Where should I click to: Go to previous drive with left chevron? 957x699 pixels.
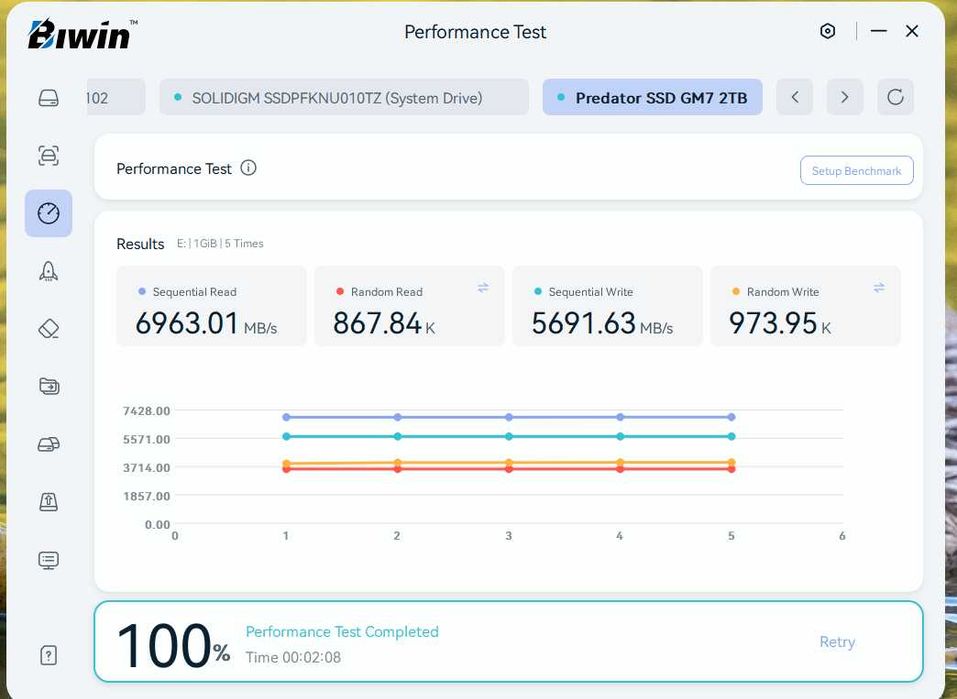pyautogui.click(x=795, y=97)
